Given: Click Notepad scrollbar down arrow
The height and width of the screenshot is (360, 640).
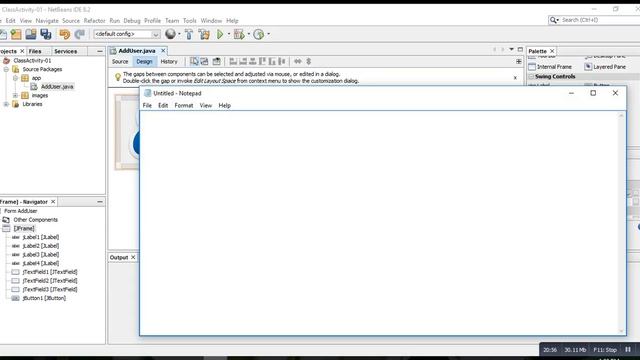Looking at the screenshot, I should [x=622, y=331].
